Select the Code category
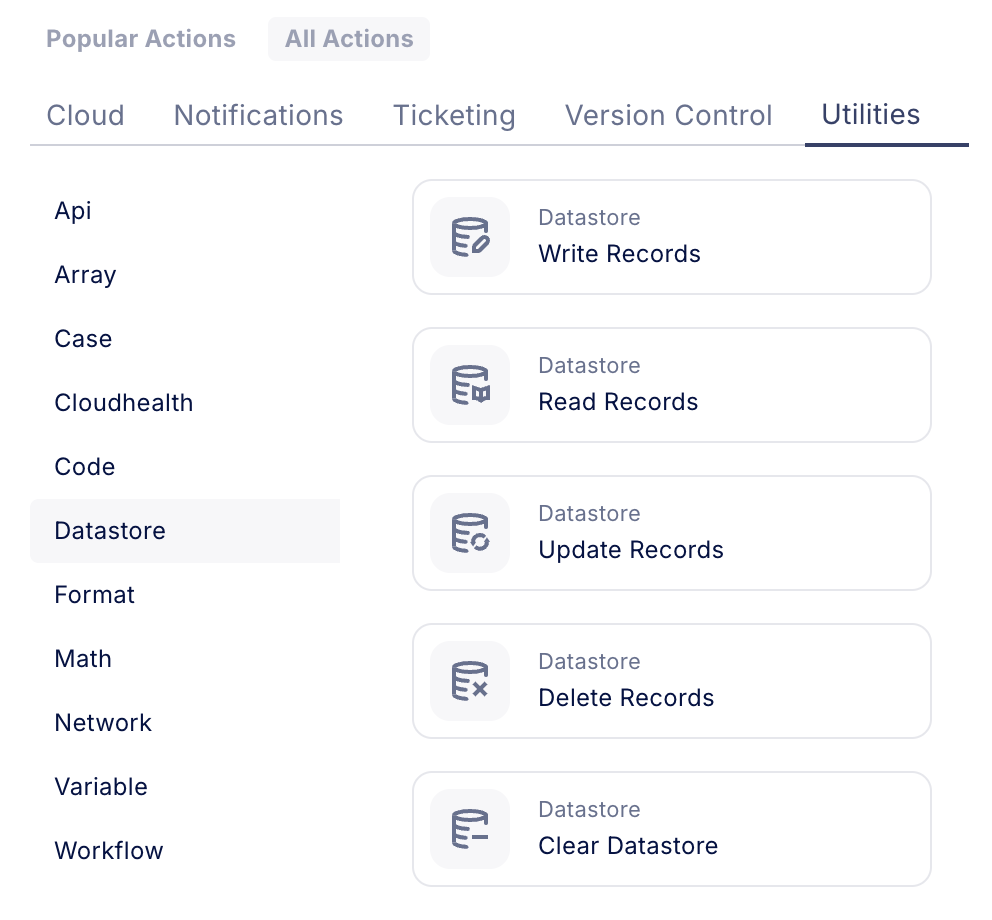The height and width of the screenshot is (920, 992). pos(85,467)
